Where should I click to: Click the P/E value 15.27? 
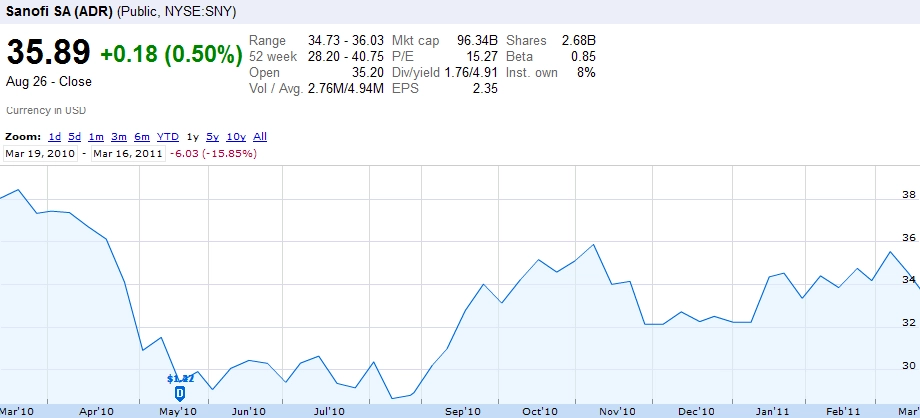click(482, 56)
